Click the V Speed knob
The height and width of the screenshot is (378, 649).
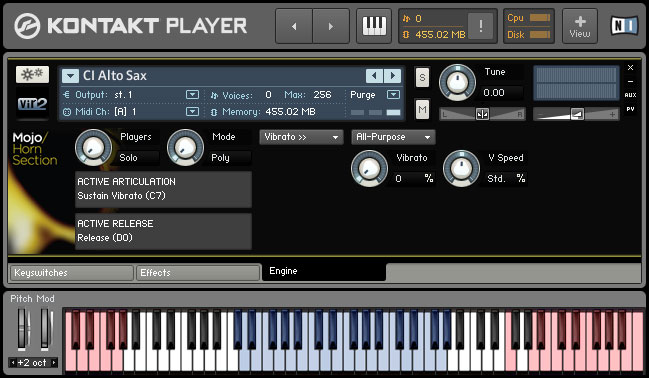(x=462, y=169)
